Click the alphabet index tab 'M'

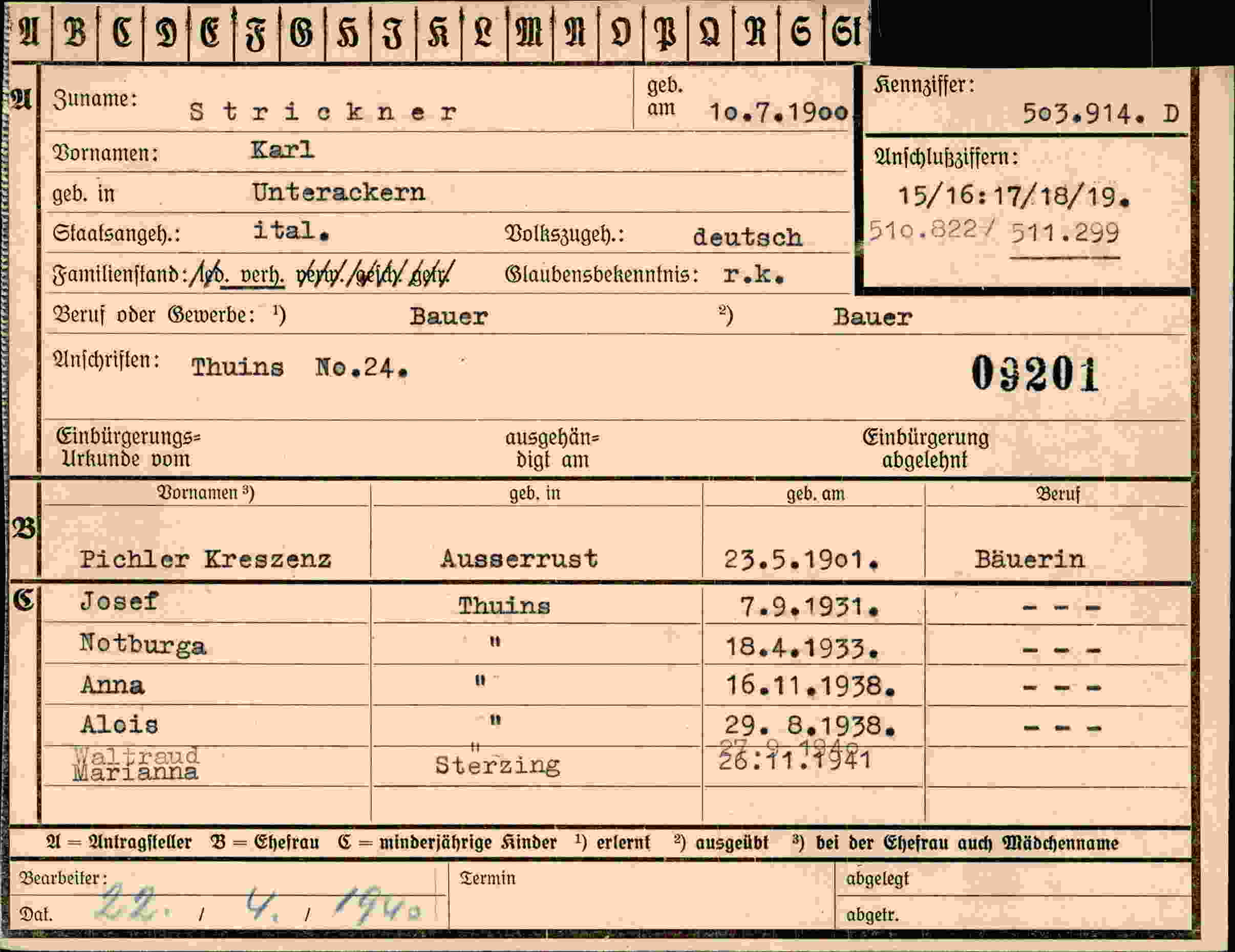point(530,31)
